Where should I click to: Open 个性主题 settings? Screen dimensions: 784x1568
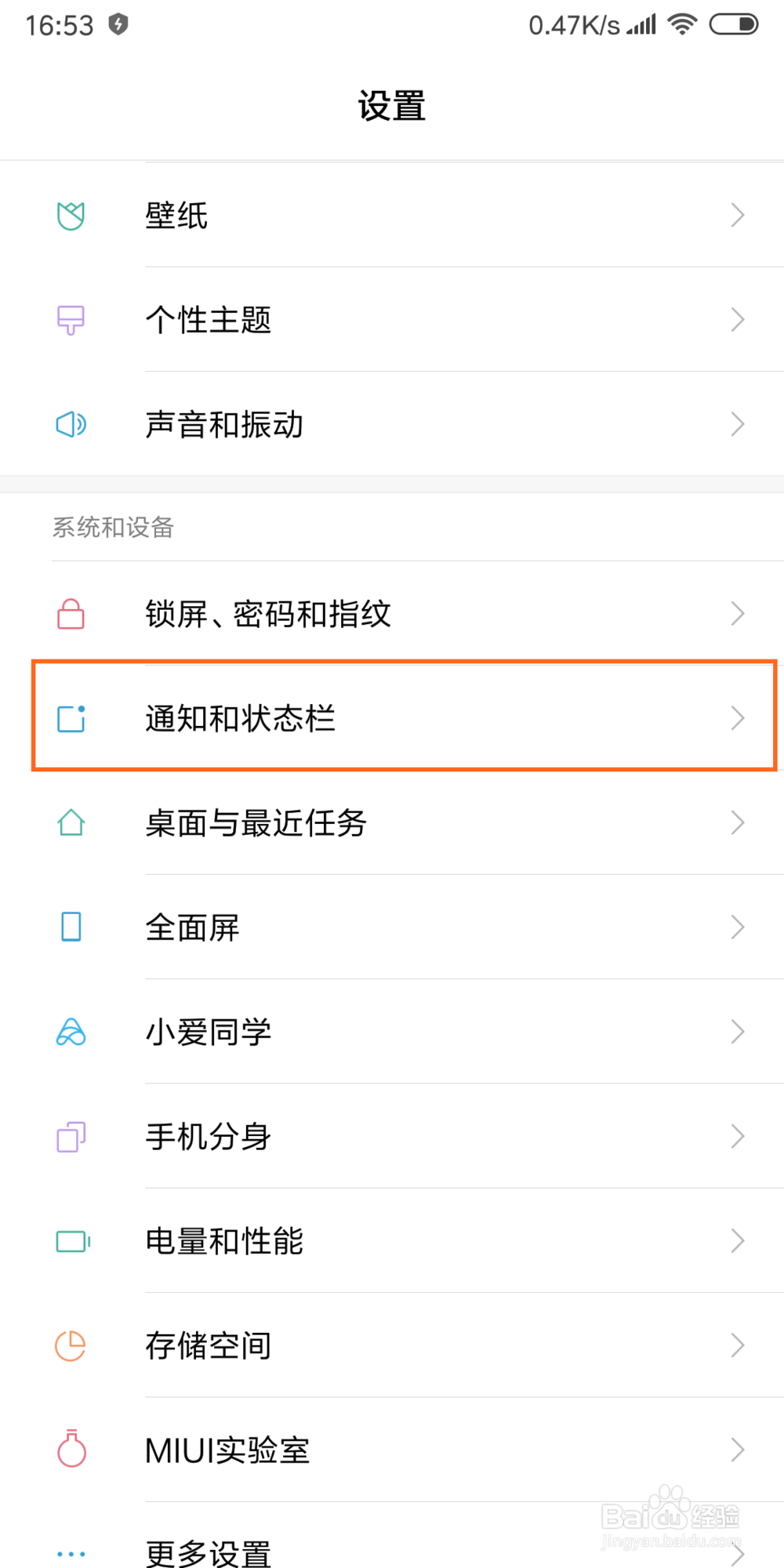point(208,320)
